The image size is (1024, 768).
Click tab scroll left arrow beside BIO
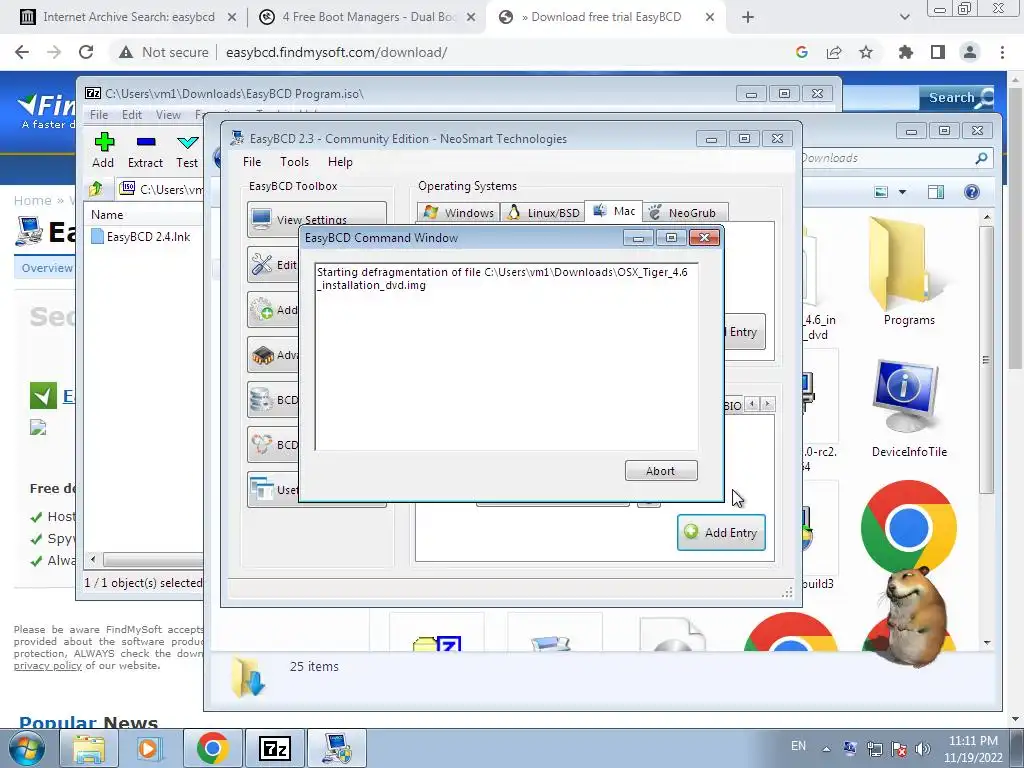[x=752, y=404]
